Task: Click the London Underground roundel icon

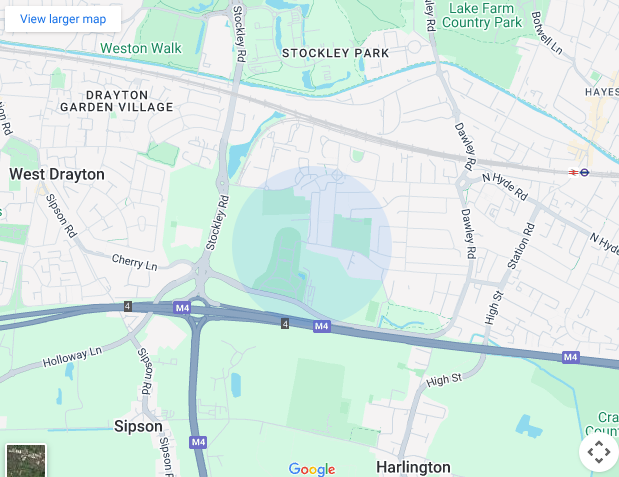Action: coord(585,172)
